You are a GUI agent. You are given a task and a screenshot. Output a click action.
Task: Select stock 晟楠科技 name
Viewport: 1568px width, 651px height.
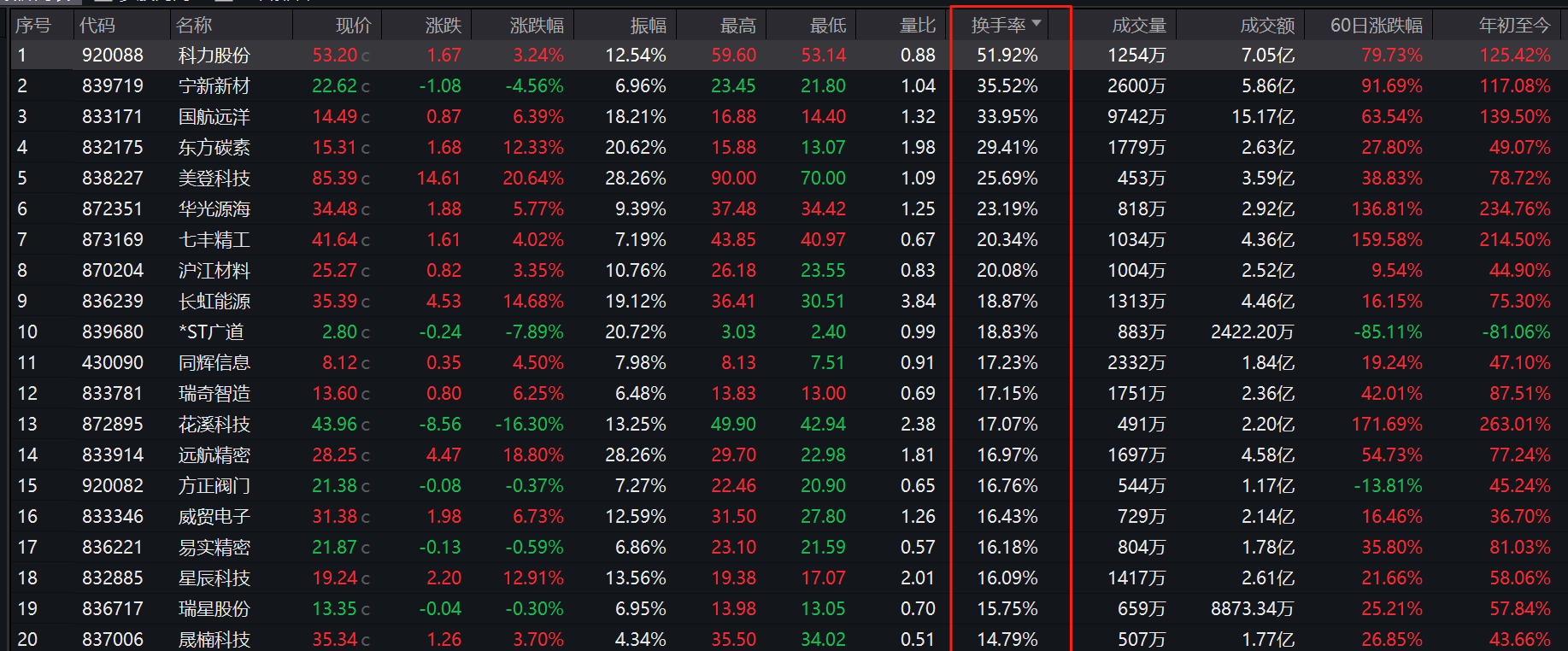pyautogui.click(x=214, y=640)
